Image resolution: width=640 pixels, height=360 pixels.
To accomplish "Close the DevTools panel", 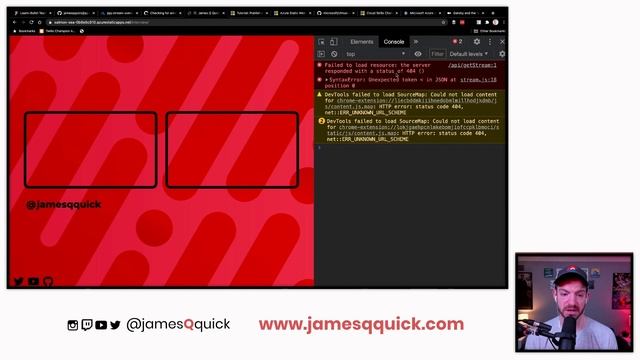I will pyautogui.click(x=502, y=42).
